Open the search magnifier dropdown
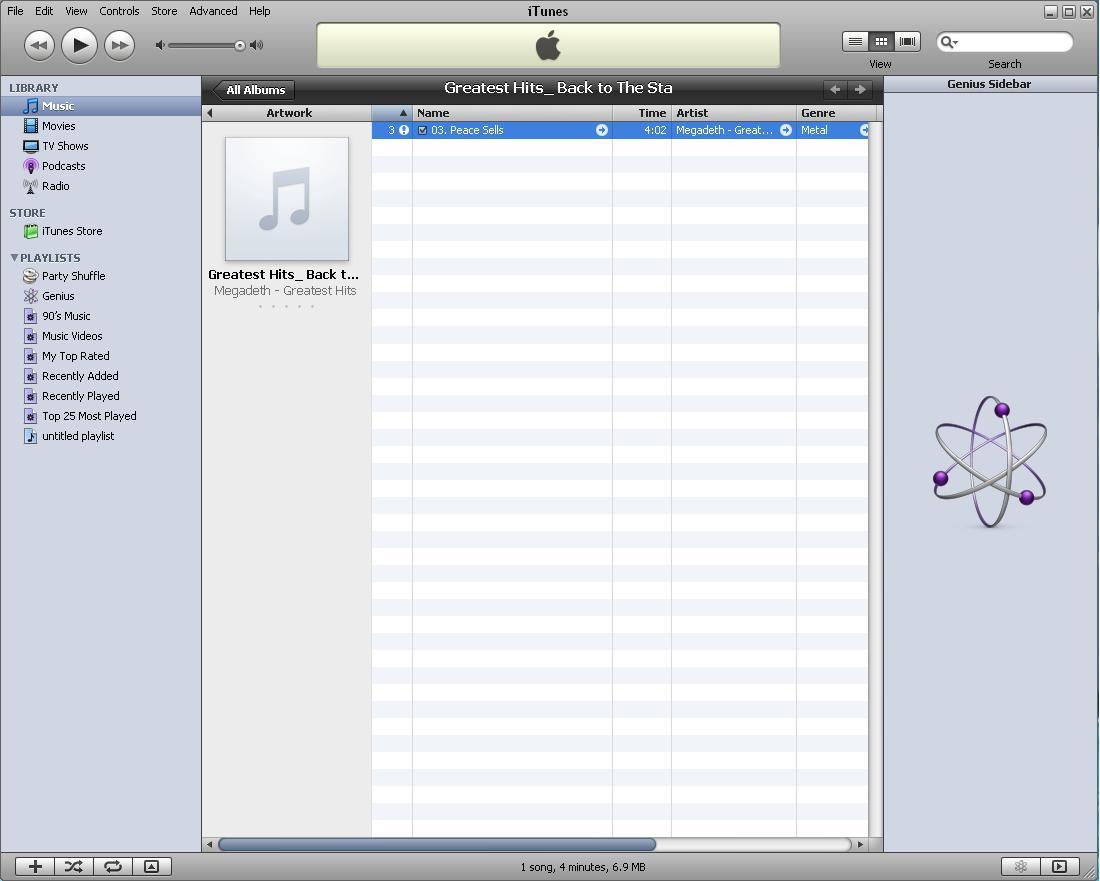The image size is (1100, 881). pos(948,42)
